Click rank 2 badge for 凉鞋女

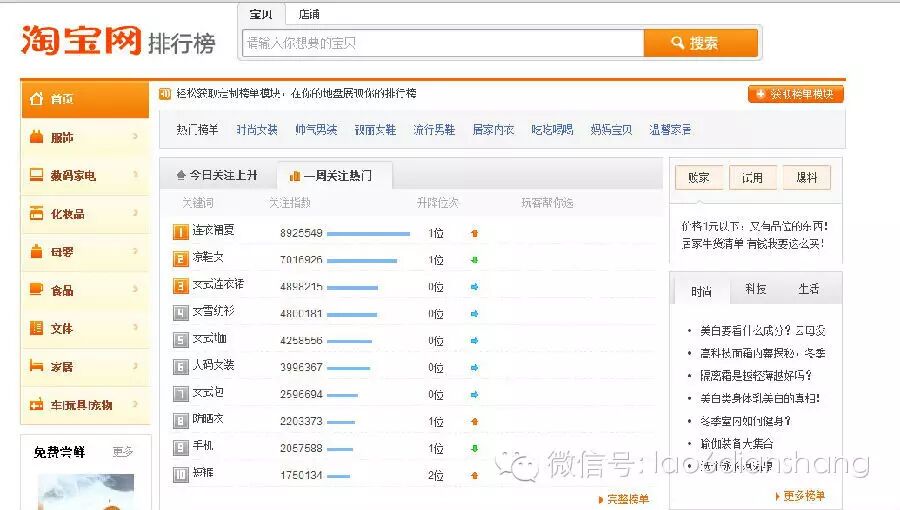[180, 259]
